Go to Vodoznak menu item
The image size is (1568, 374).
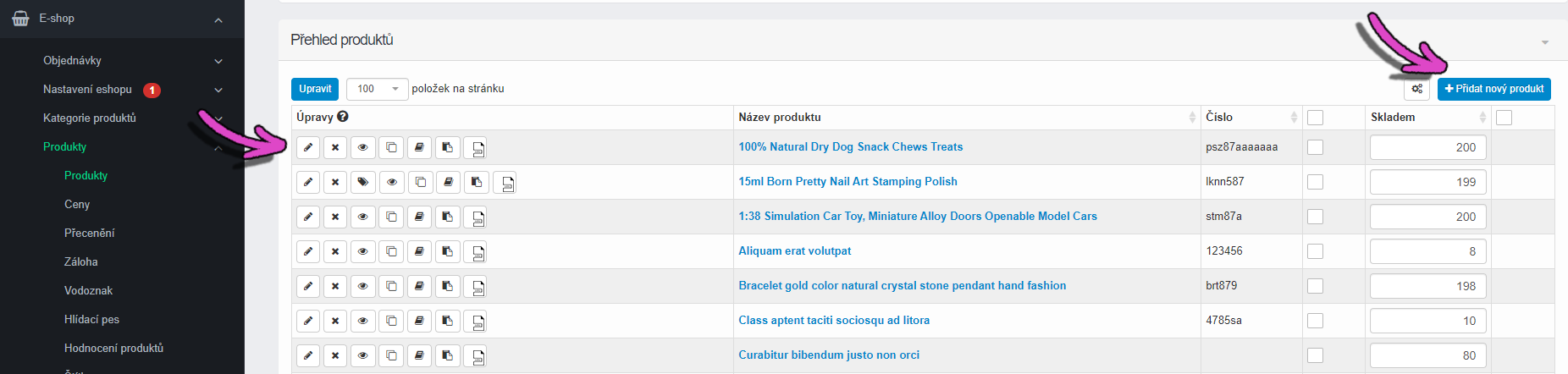click(88, 290)
